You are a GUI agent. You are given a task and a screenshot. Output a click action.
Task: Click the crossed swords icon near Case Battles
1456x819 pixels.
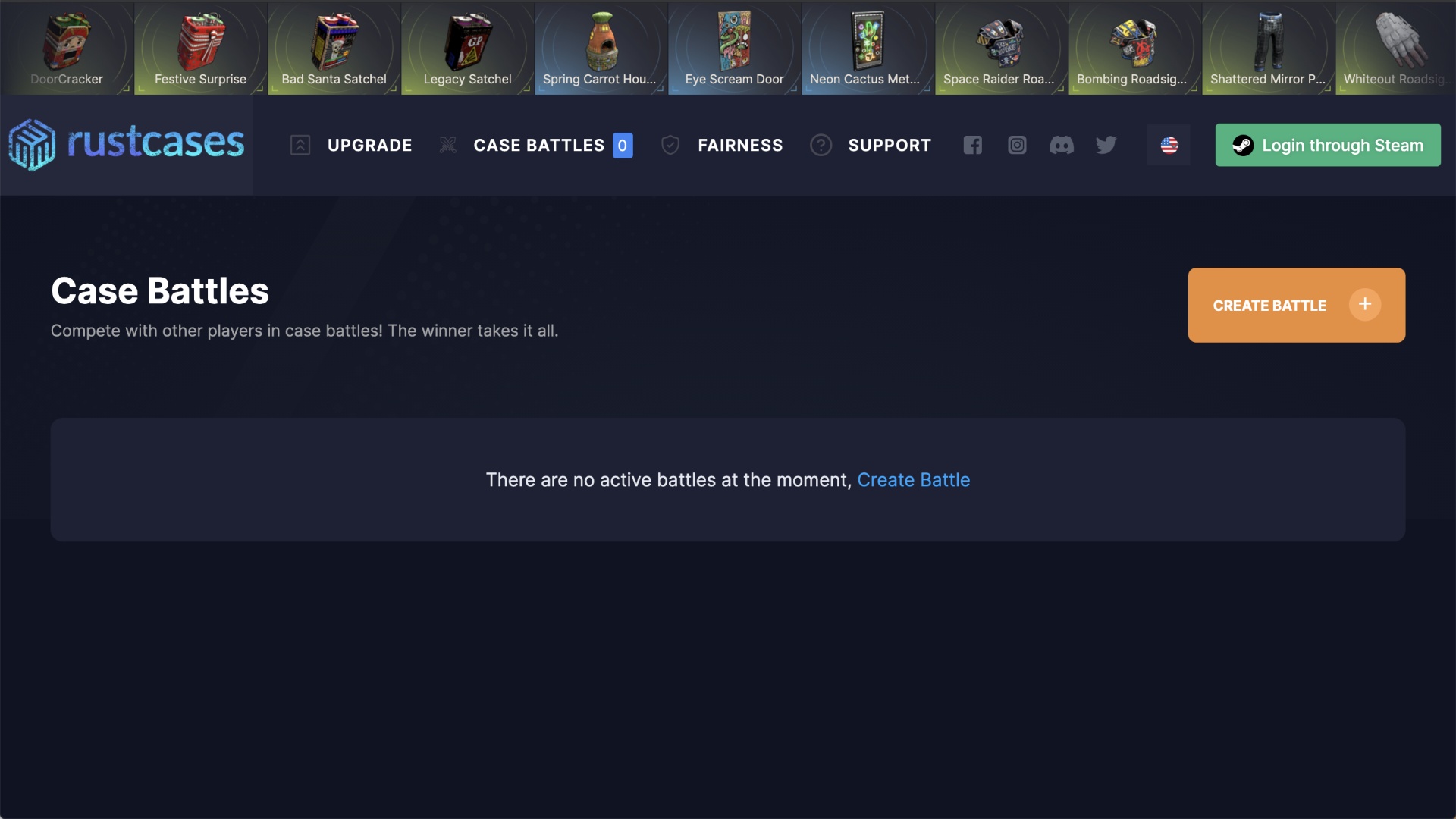(x=448, y=145)
